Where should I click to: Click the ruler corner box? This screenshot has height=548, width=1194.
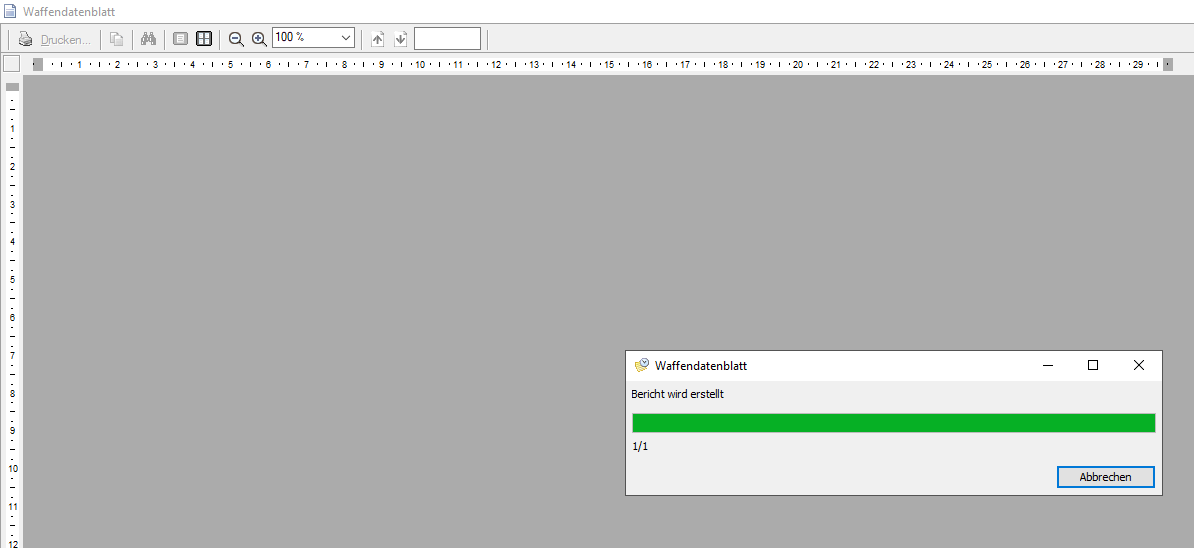pyautogui.click(x=11, y=64)
